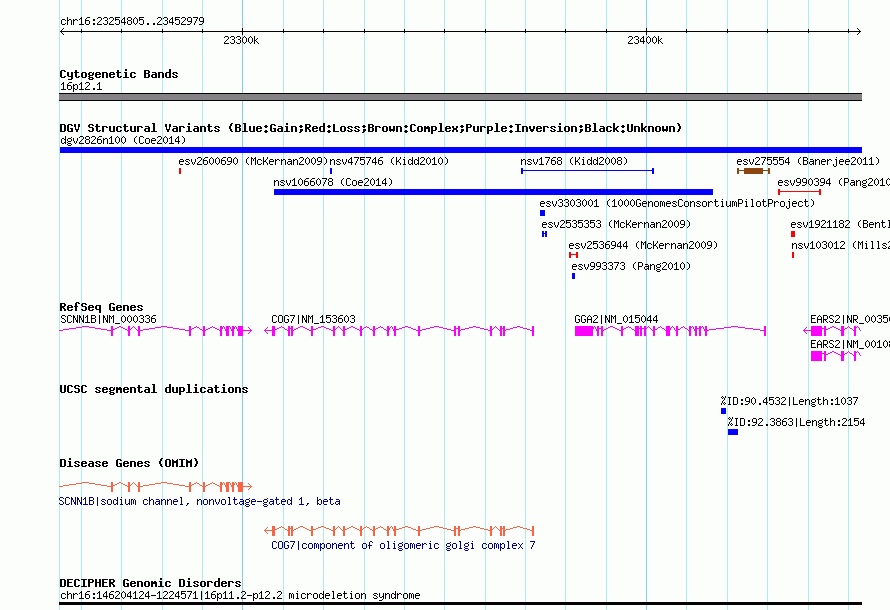Click the COG7 gene glyph under Disease Genes (OMIM)

pos(399,531)
